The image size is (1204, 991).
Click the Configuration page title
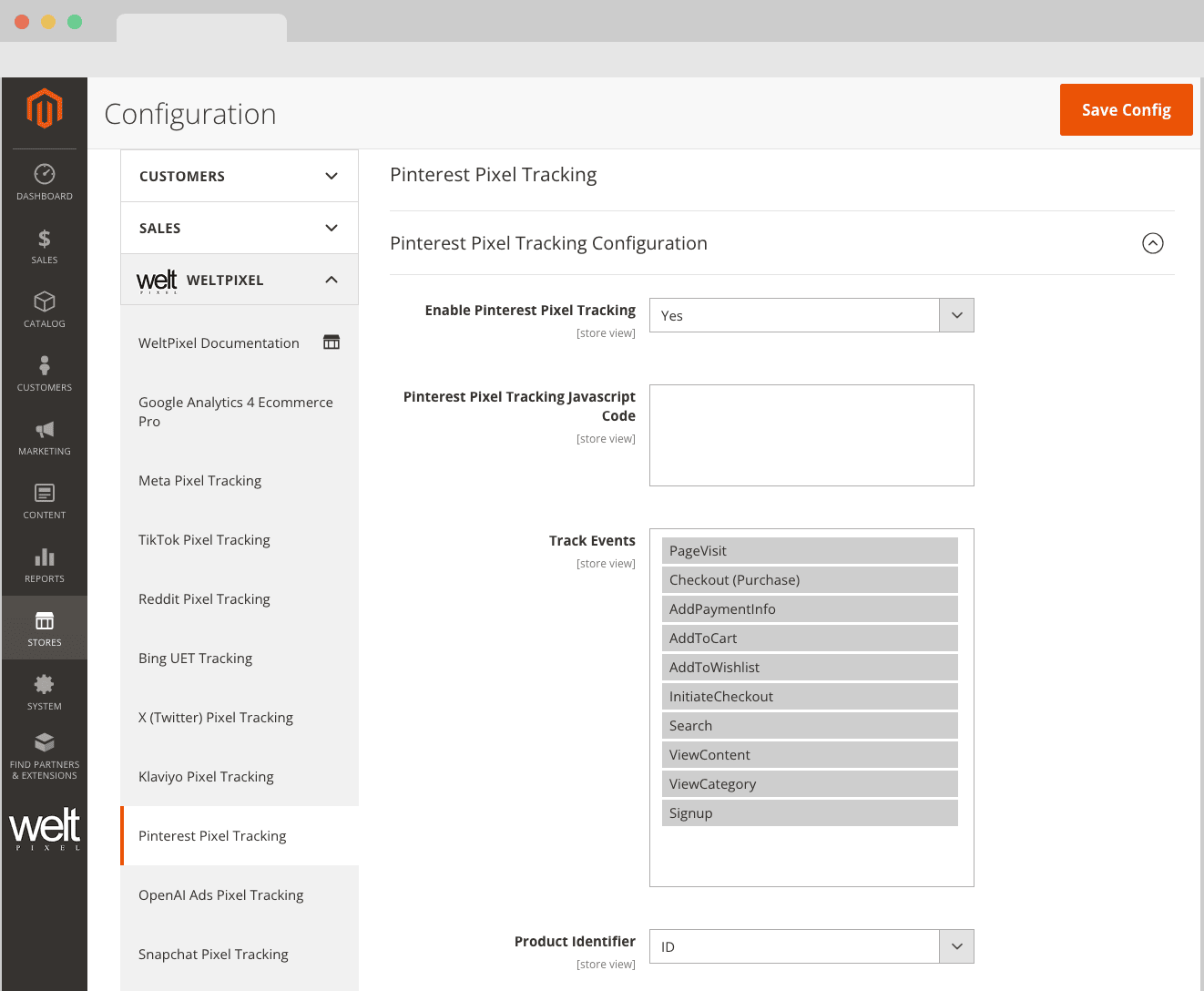(190, 114)
